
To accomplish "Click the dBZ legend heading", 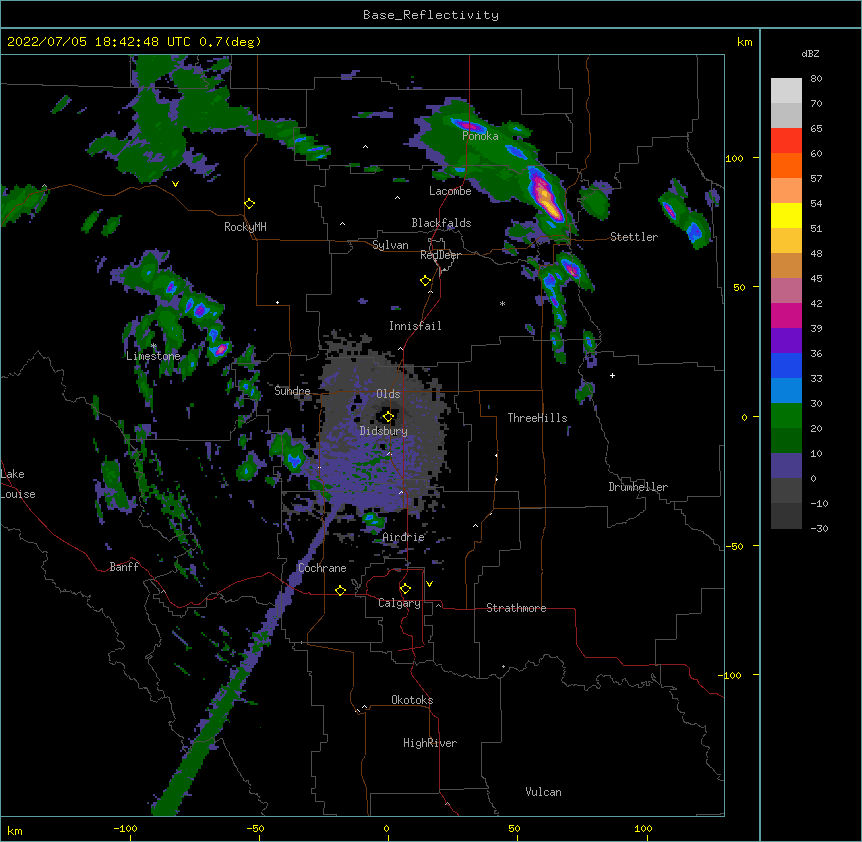I will [810, 54].
